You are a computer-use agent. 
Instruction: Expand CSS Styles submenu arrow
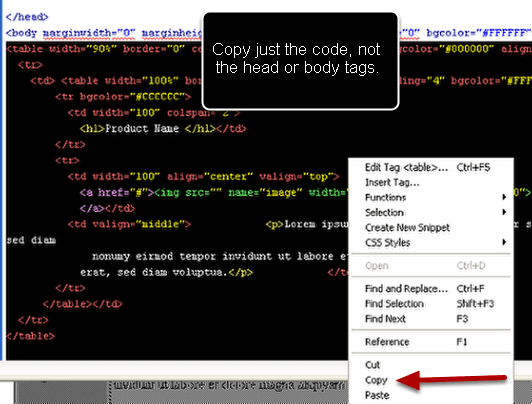pos(504,242)
